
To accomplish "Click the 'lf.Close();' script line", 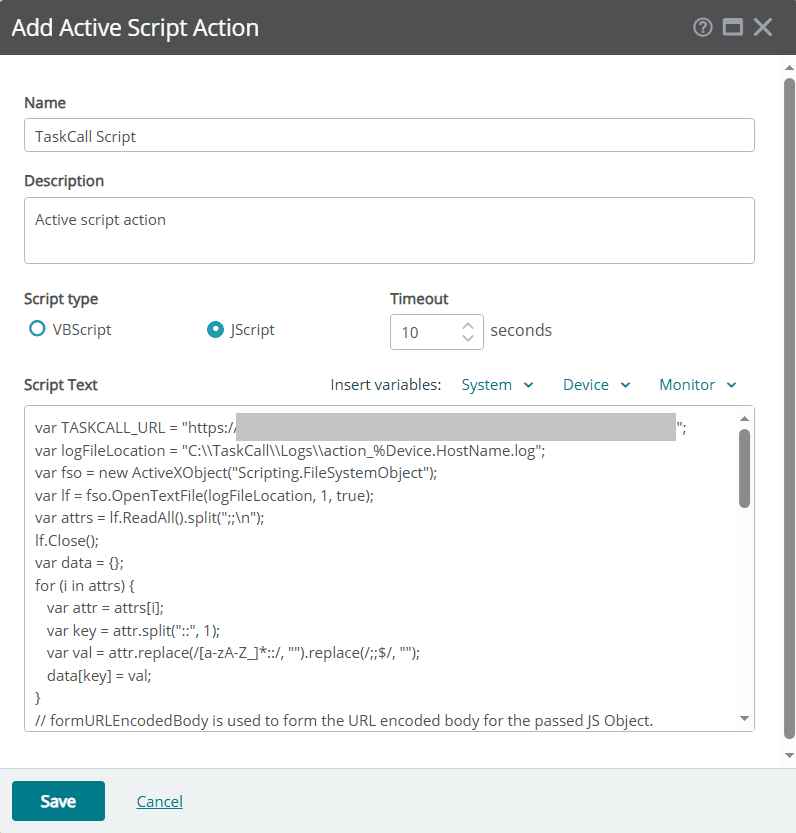I will [x=67, y=540].
